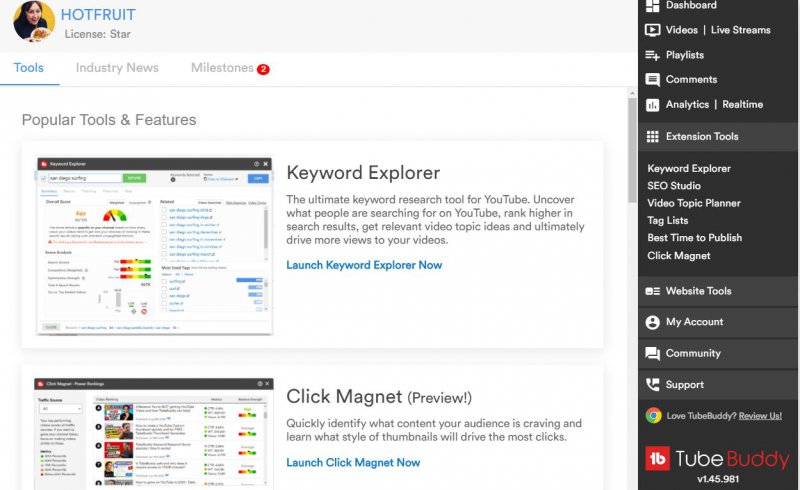Click the HOTFRUIT profile avatar
The image size is (800, 490).
tap(34, 21)
